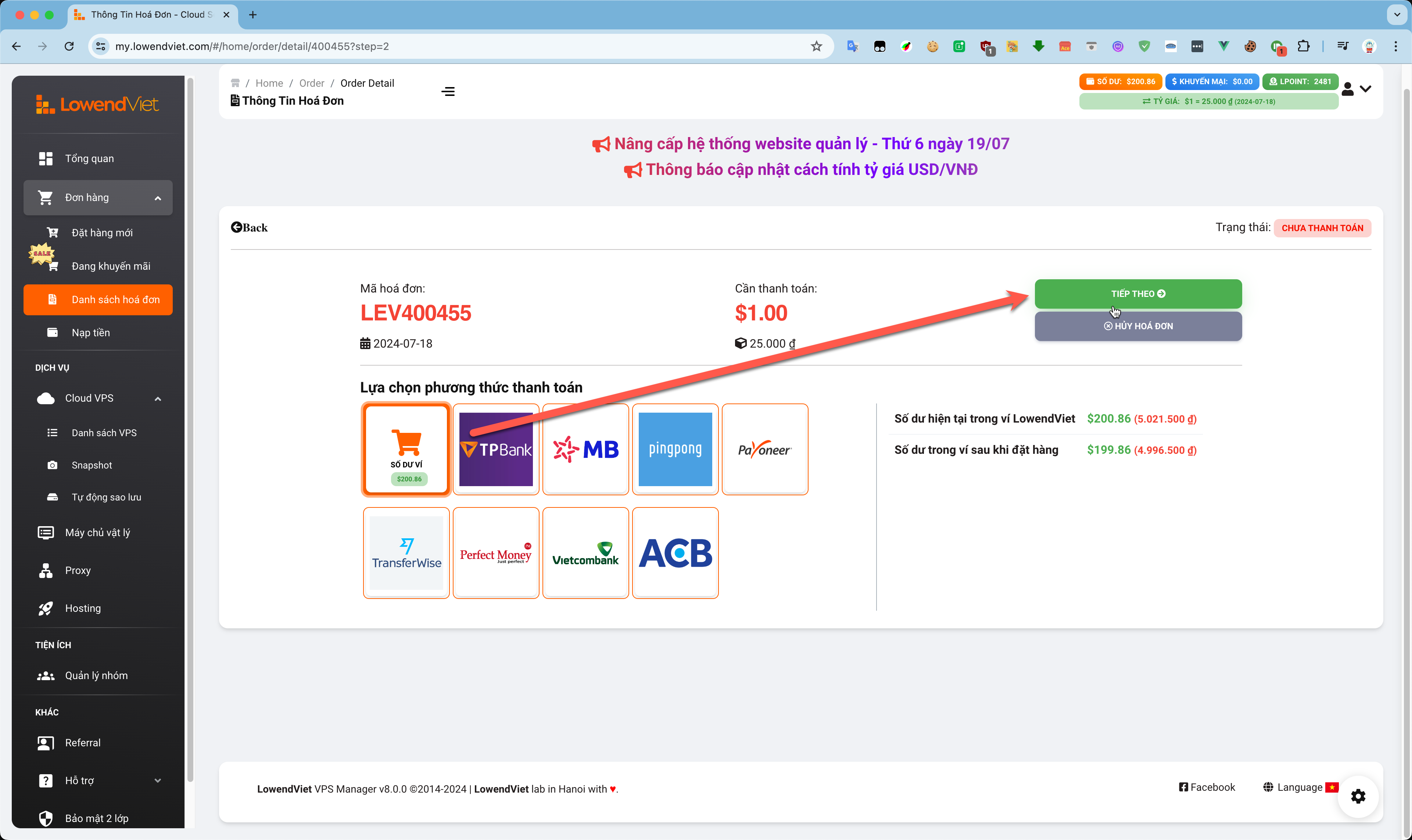This screenshot has height=840, width=1412.
Task: Click the settings gear floating icon
Action: click(1358, 796)
